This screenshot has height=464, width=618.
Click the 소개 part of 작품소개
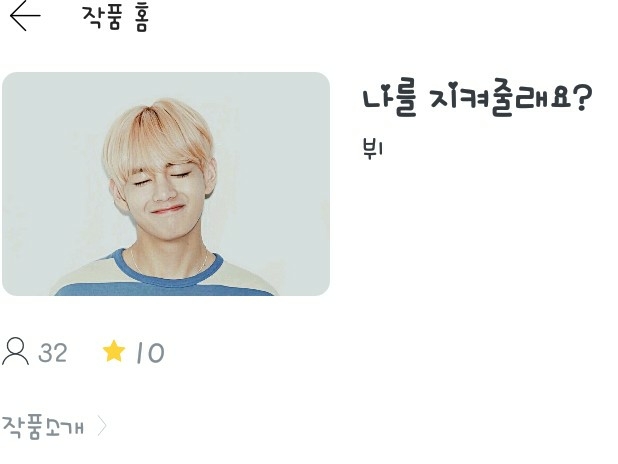(64, 427)
